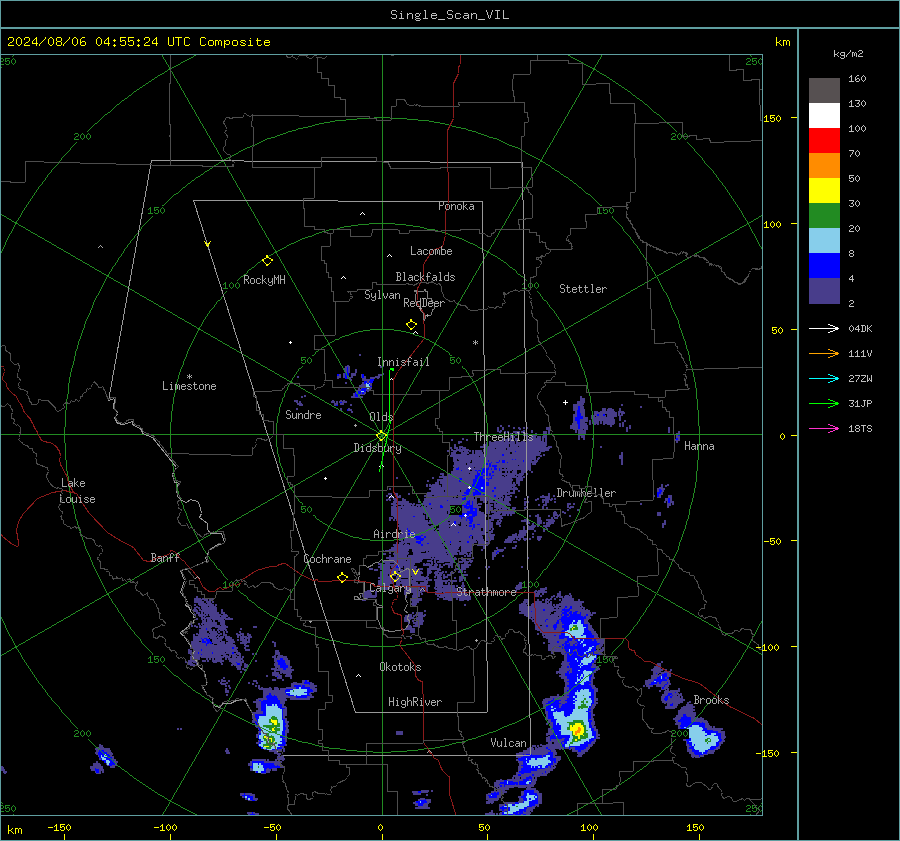
Task: Click the yellow storm core northeast of Vulcan
Action: point(577,730)
